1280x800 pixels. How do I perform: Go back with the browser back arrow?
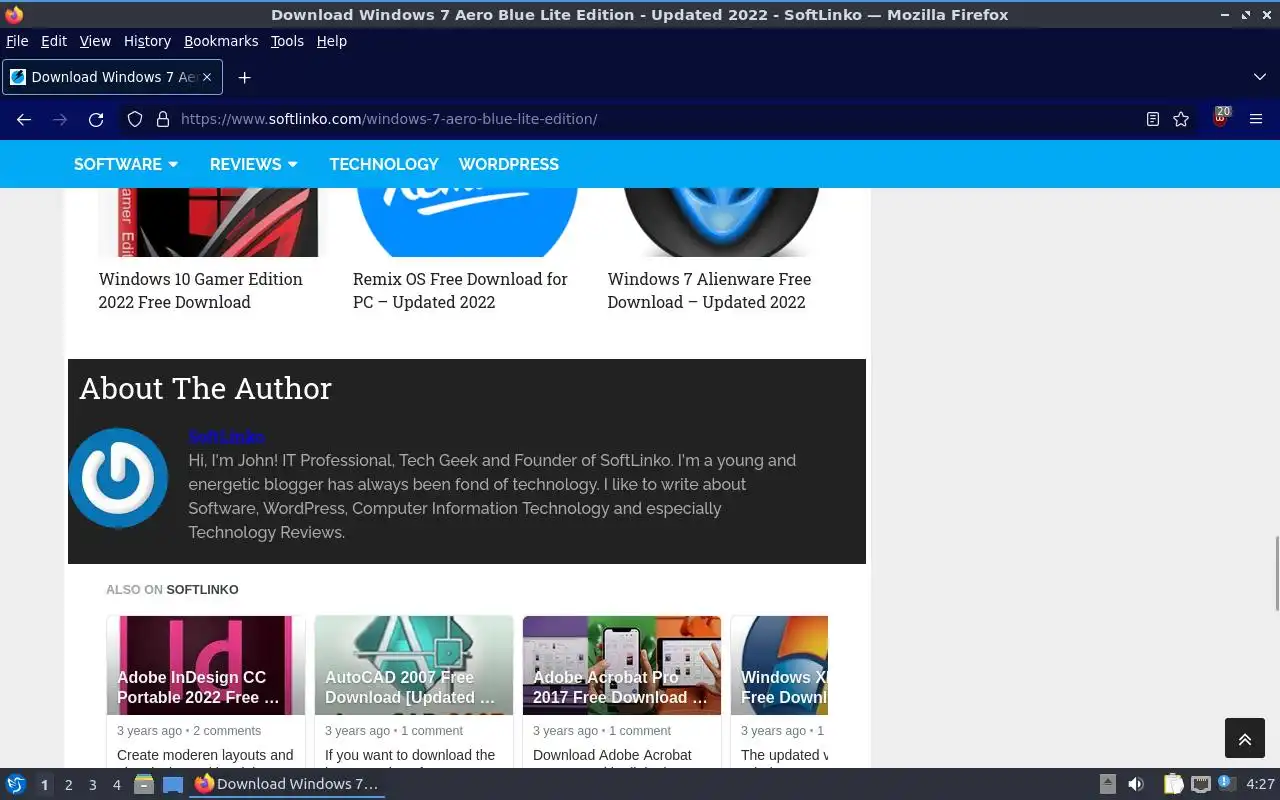click(24, 119)
